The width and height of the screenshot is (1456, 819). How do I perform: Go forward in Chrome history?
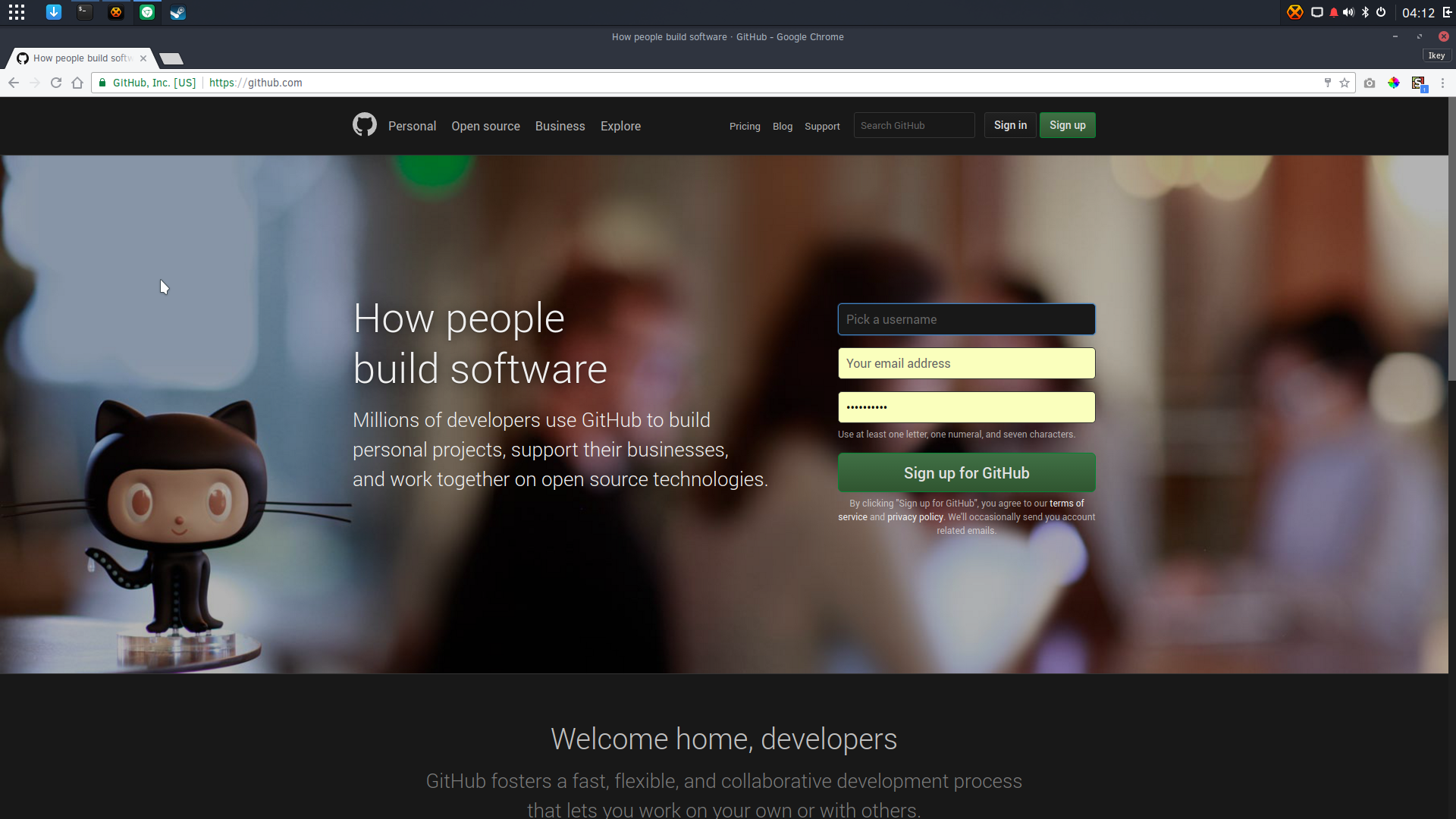(35, 83)
